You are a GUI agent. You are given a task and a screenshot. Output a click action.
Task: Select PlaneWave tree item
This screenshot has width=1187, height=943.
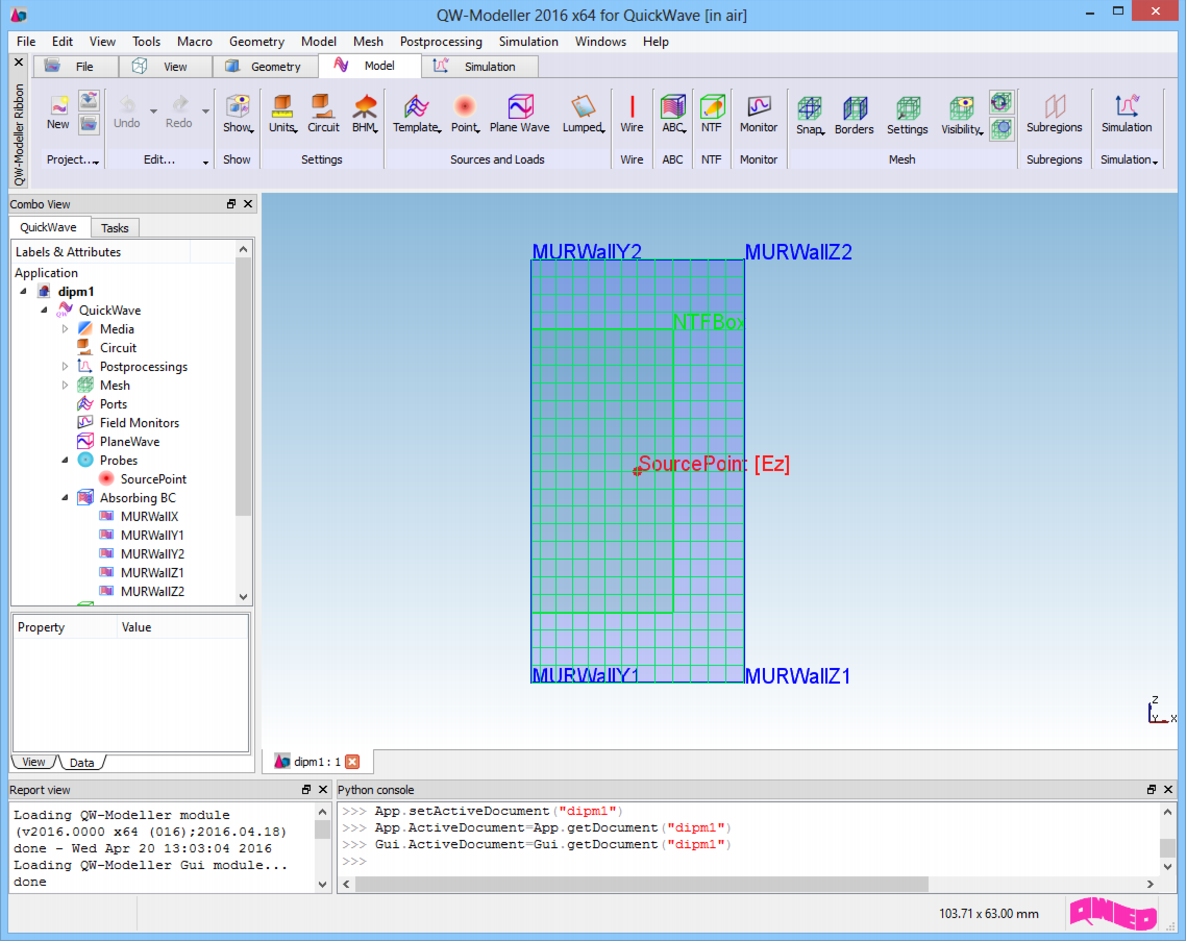click(x=129, y=442)
